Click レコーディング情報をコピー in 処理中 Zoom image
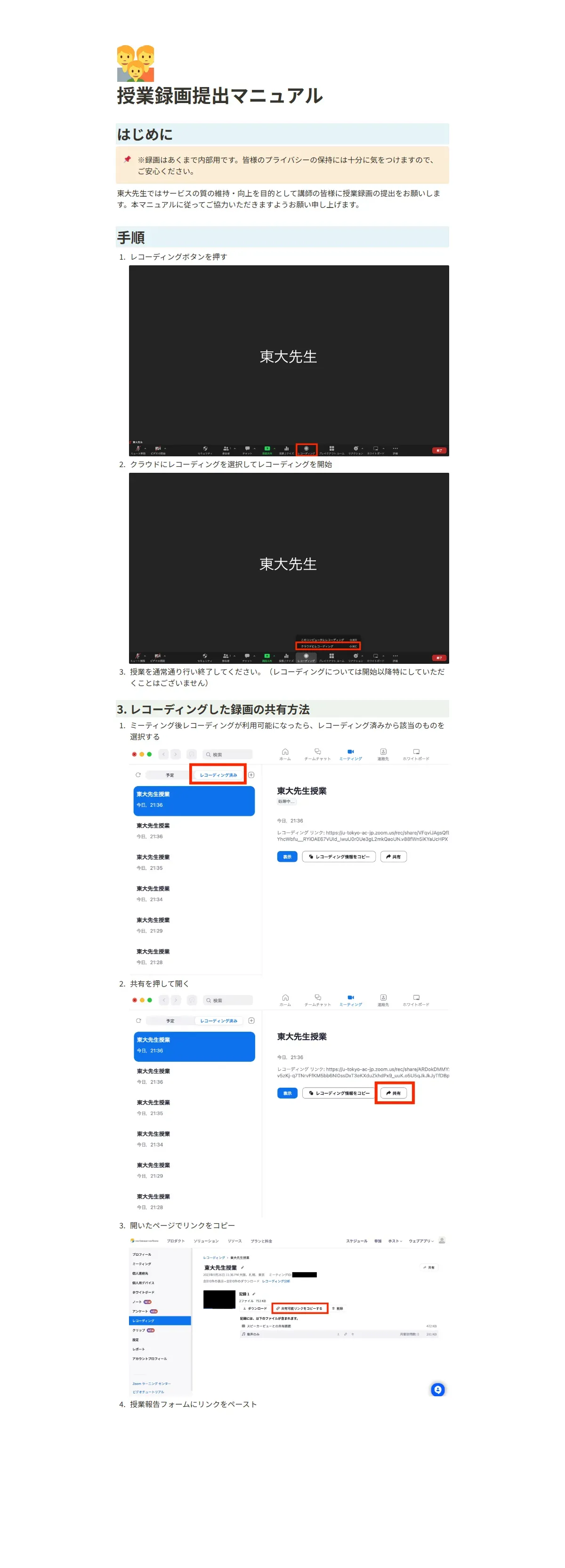The width and height of the screenshot is (565, 1568). (x=339, y=856)
